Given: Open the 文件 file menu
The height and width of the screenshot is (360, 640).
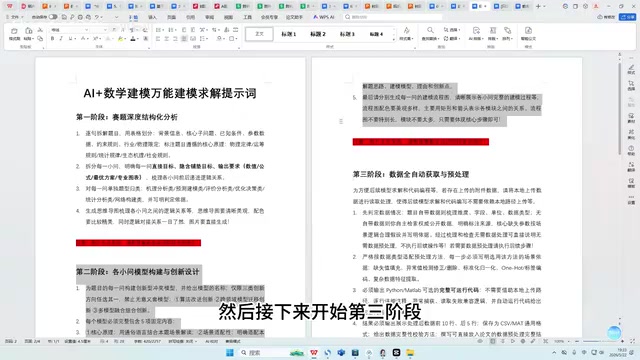Looking at the screenshot, I should 15,17.
